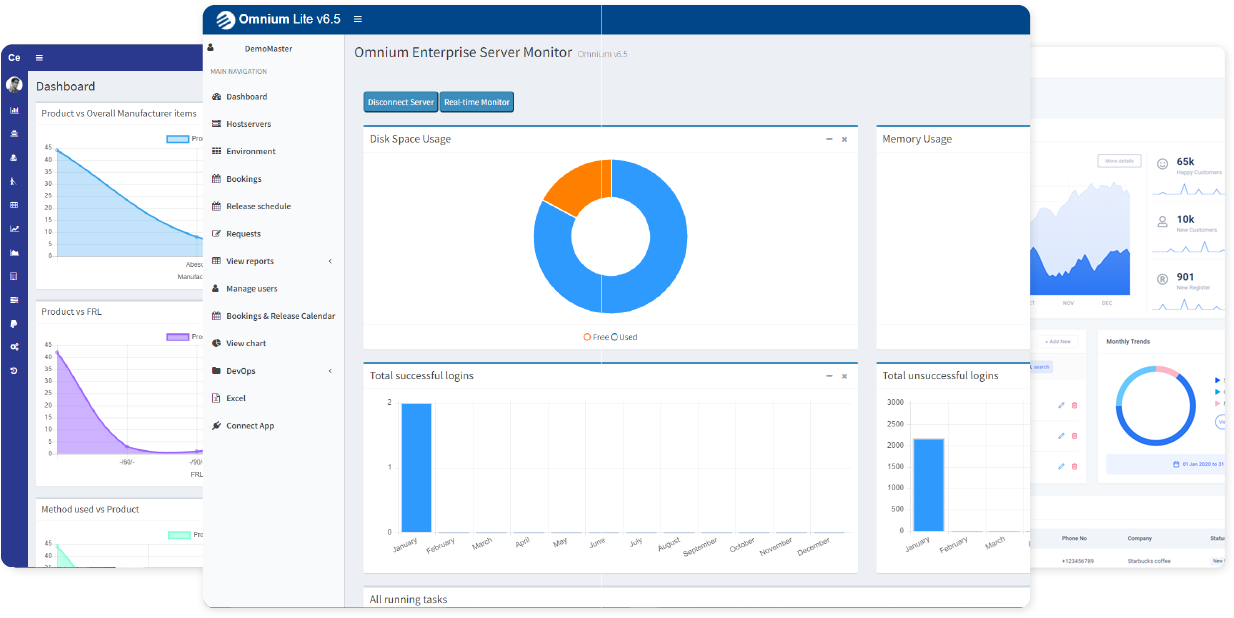
Task: Click the DevOps folder icon
Action: coord(216,371)
